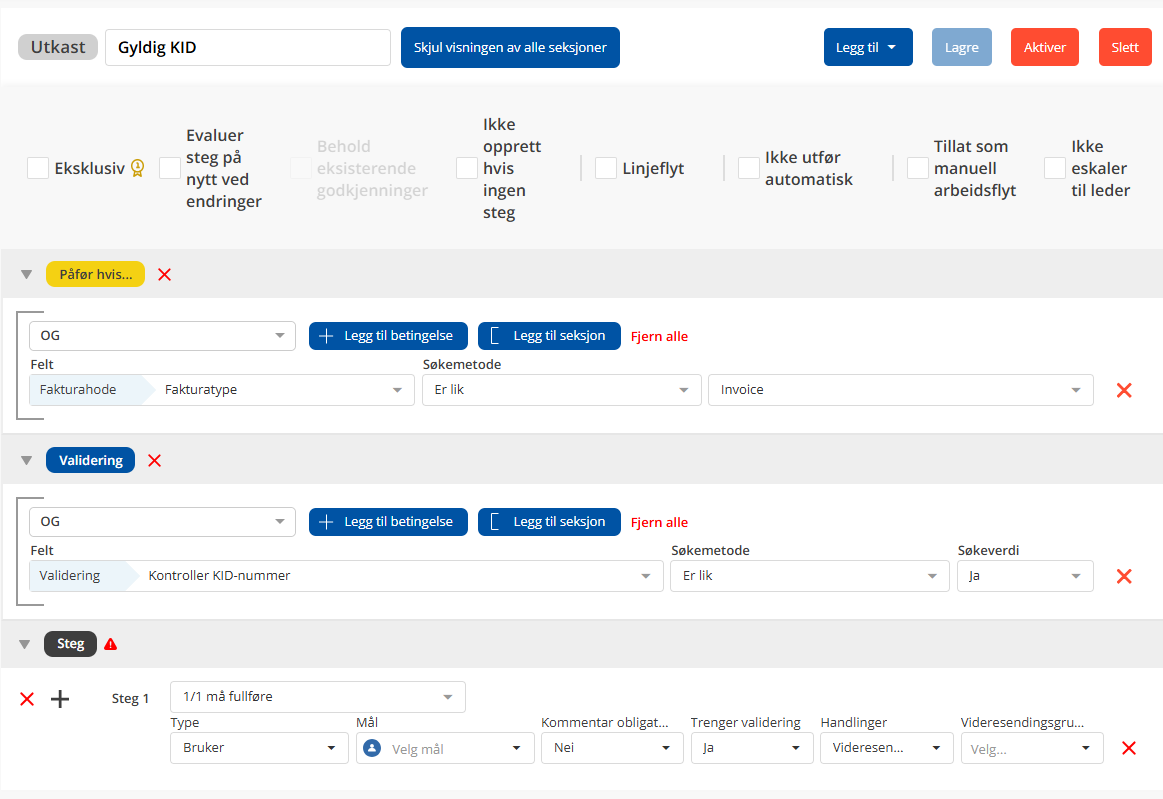This screenshot has width=1163, height=799.
Task: Remove the Kontroller KID-nummer condition row
Action: tap(1123, 576)
